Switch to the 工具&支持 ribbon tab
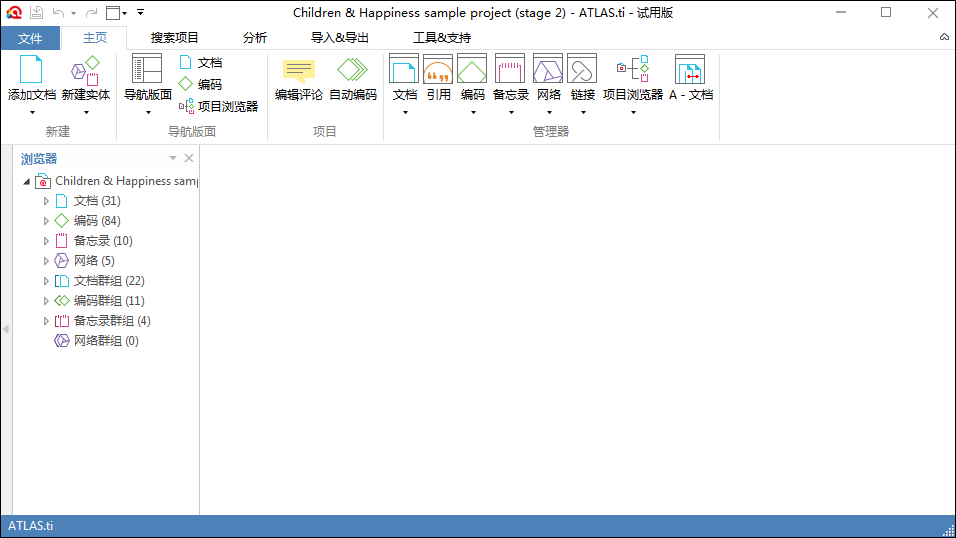Viewport: 956px width, 538px height. click(x=442, y=38)
